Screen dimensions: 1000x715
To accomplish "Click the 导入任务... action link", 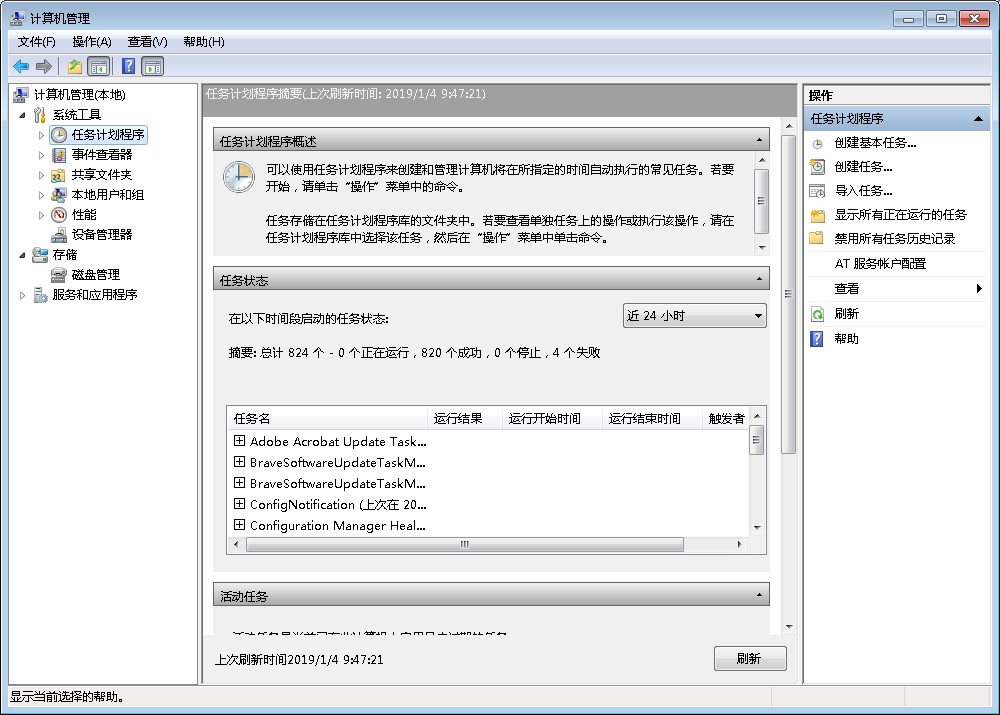I will click(863, 191).
